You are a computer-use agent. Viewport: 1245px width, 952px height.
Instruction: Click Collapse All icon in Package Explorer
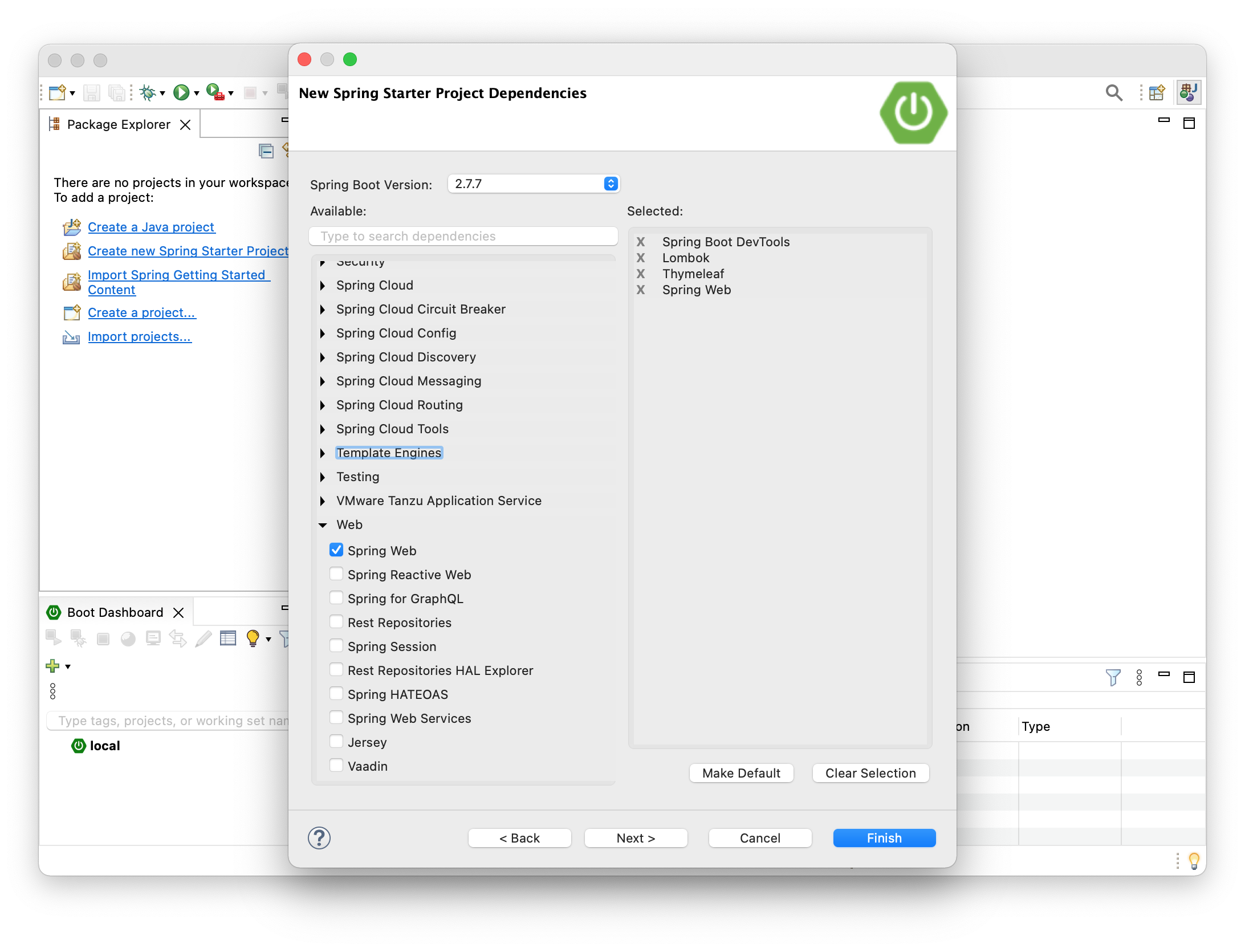pyautogui.click(x=266, y=150)
